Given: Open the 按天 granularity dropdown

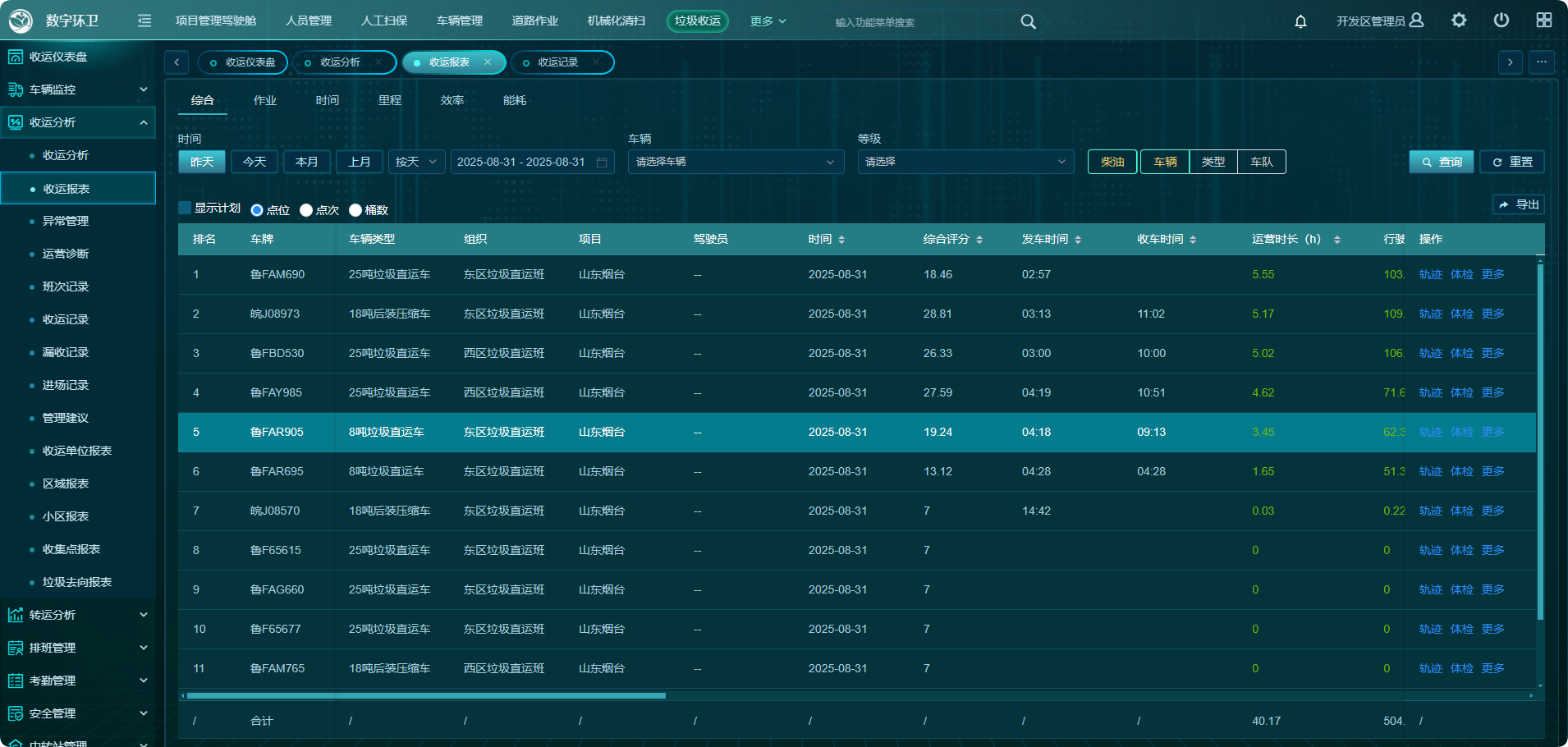Looking at the screenshot, I should [417, 163].
